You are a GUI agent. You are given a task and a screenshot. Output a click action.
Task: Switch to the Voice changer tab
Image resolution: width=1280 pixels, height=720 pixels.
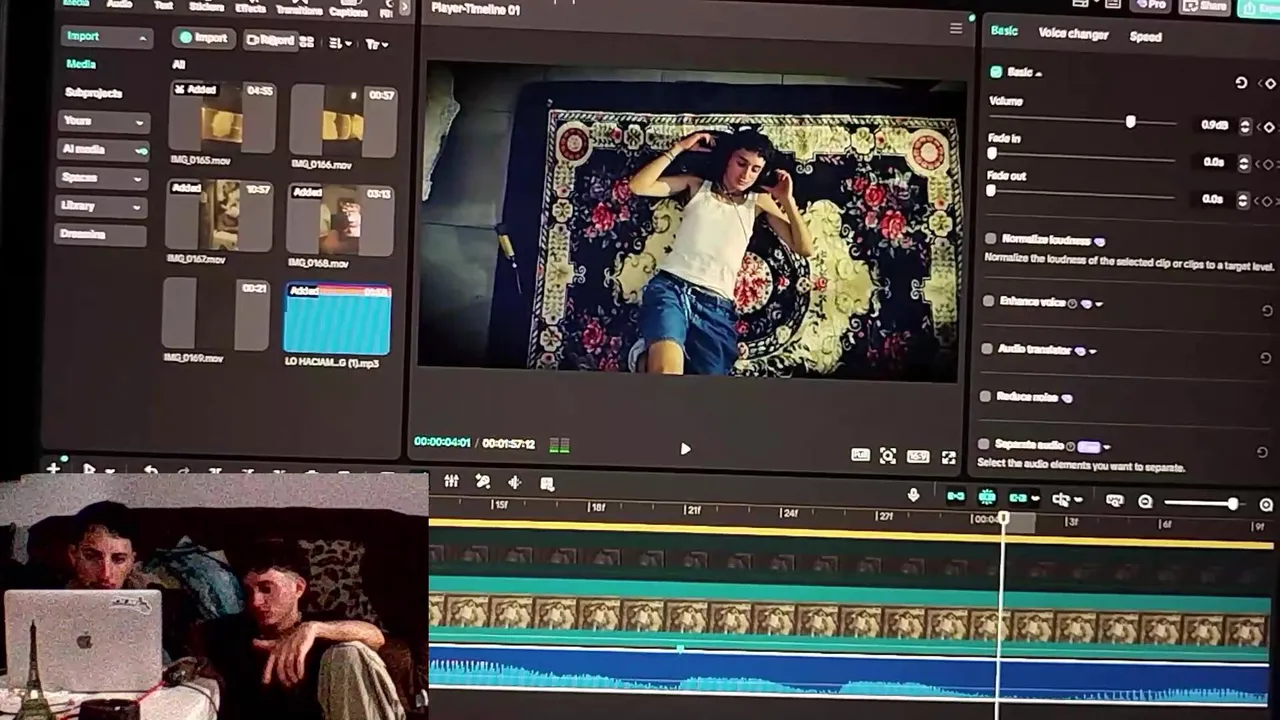point(1073,33)
